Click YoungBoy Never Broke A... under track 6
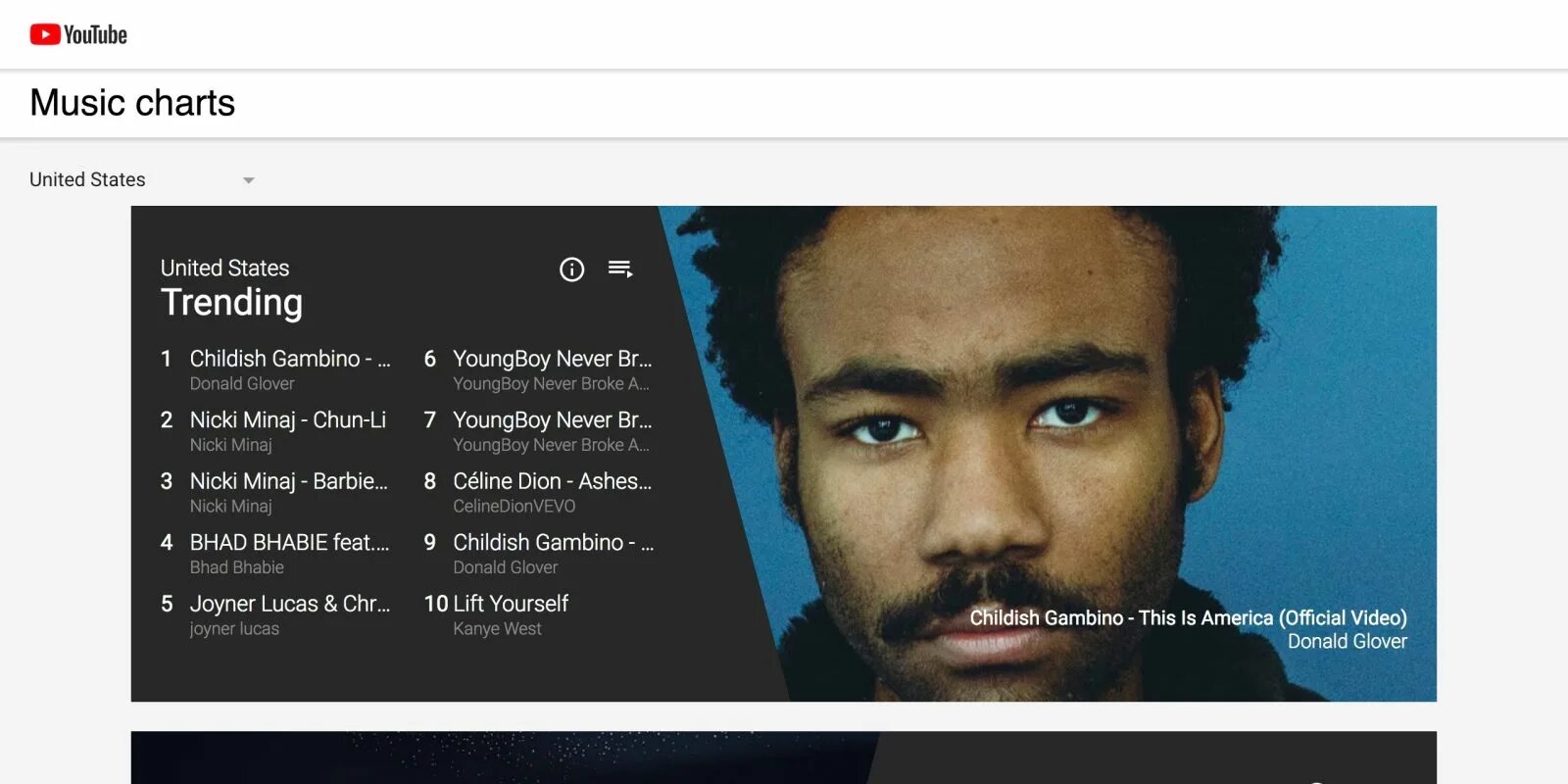Image resolution: width=1568 pixels, height=784 pixels. (551, 384)
